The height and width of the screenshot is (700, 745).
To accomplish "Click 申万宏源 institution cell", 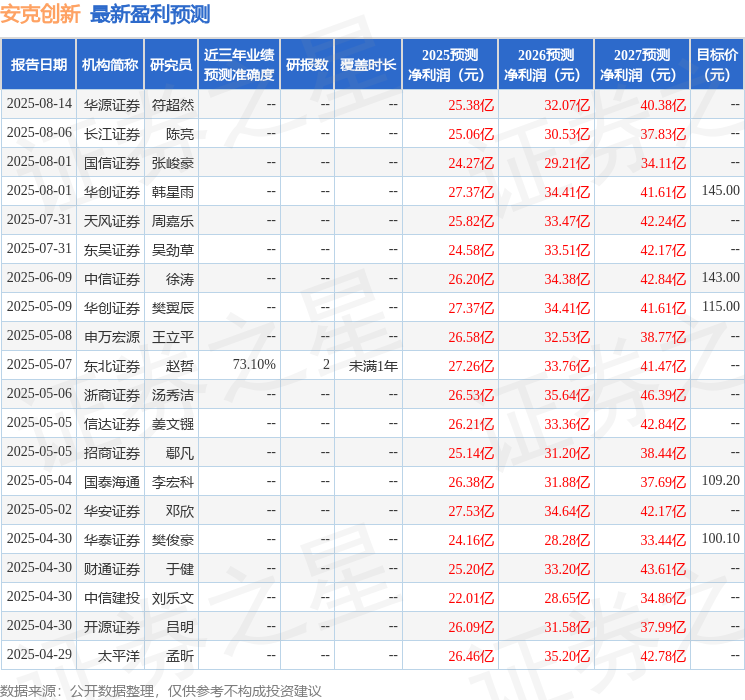I will [112, 337].
